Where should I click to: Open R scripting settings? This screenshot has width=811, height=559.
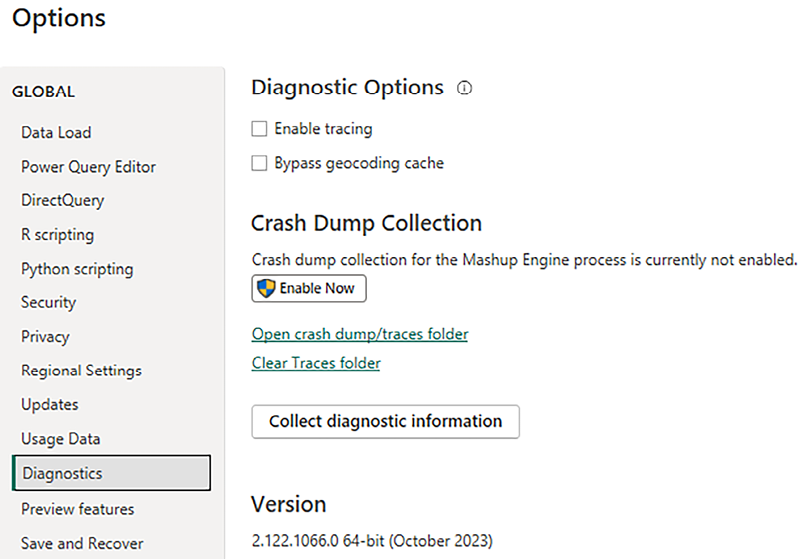(57, 235)
